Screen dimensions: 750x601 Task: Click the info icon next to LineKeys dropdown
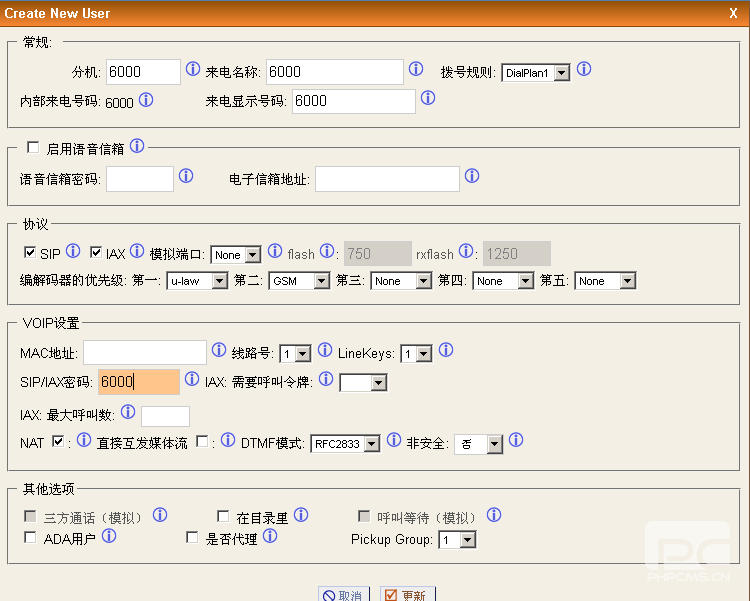click(x=446, y=351)
